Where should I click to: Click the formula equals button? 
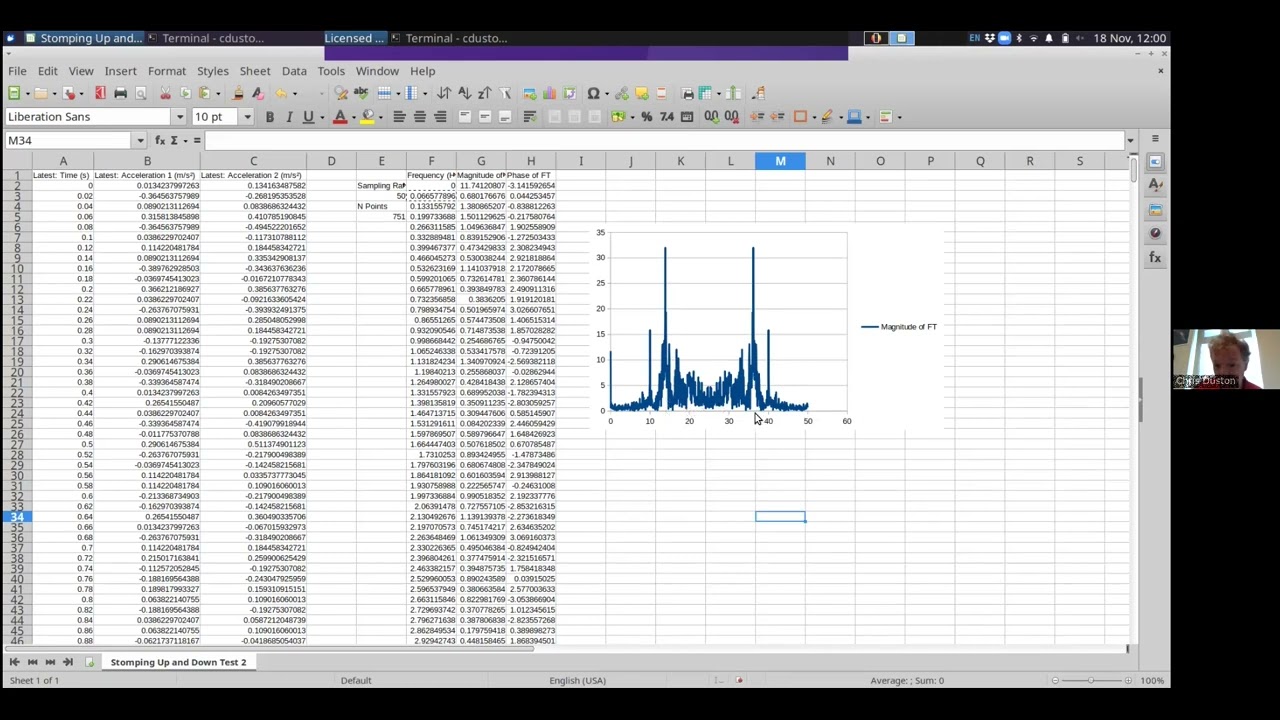coord(197,141)
